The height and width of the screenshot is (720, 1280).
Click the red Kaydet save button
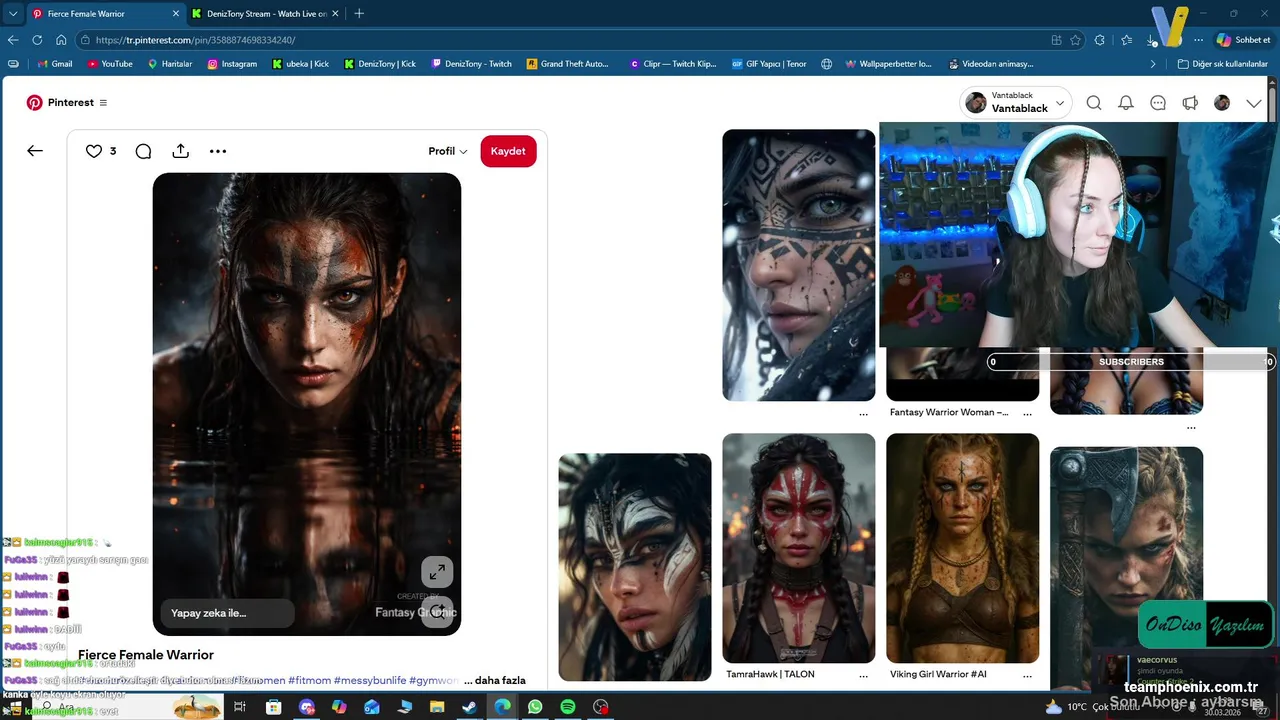tap(508, 151)
